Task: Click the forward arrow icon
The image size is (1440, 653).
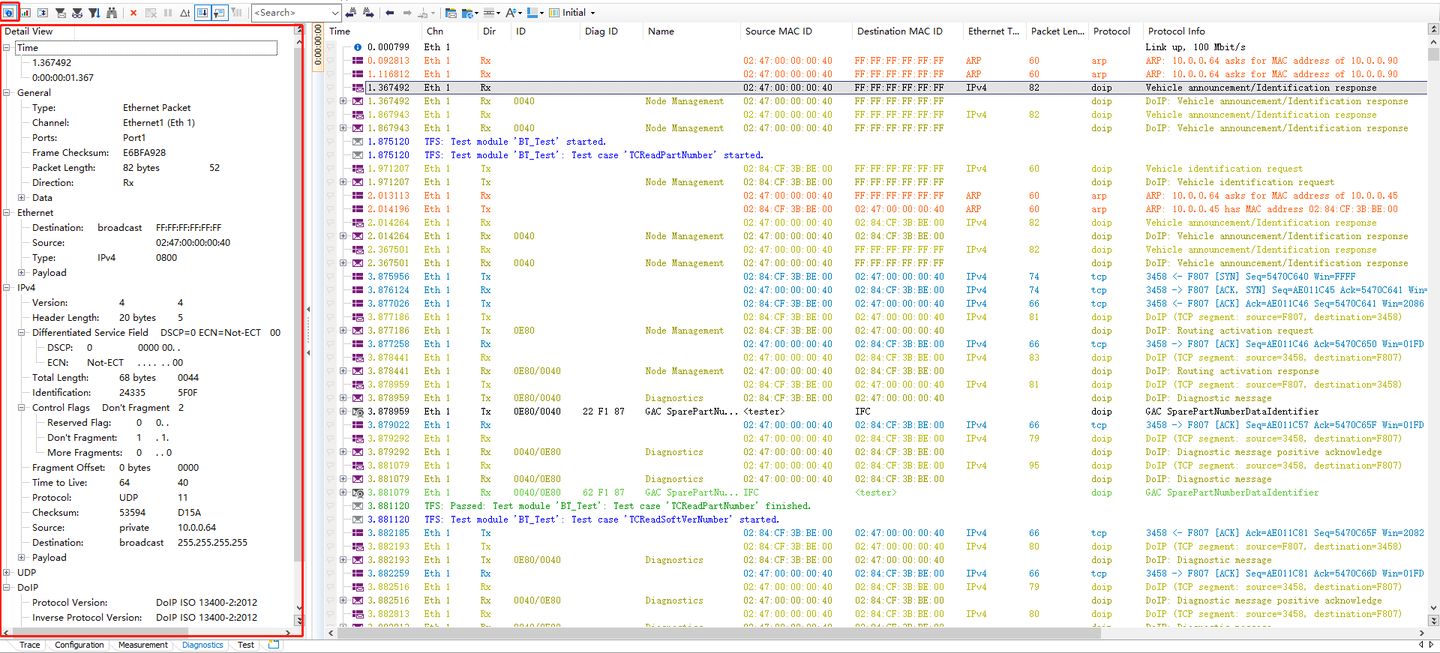Action: [407, 13]
